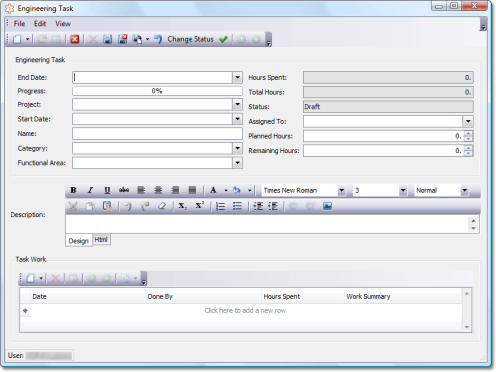This screenshot has height=372, width=496.
Task: Justify description text
Action: (192, 190)
